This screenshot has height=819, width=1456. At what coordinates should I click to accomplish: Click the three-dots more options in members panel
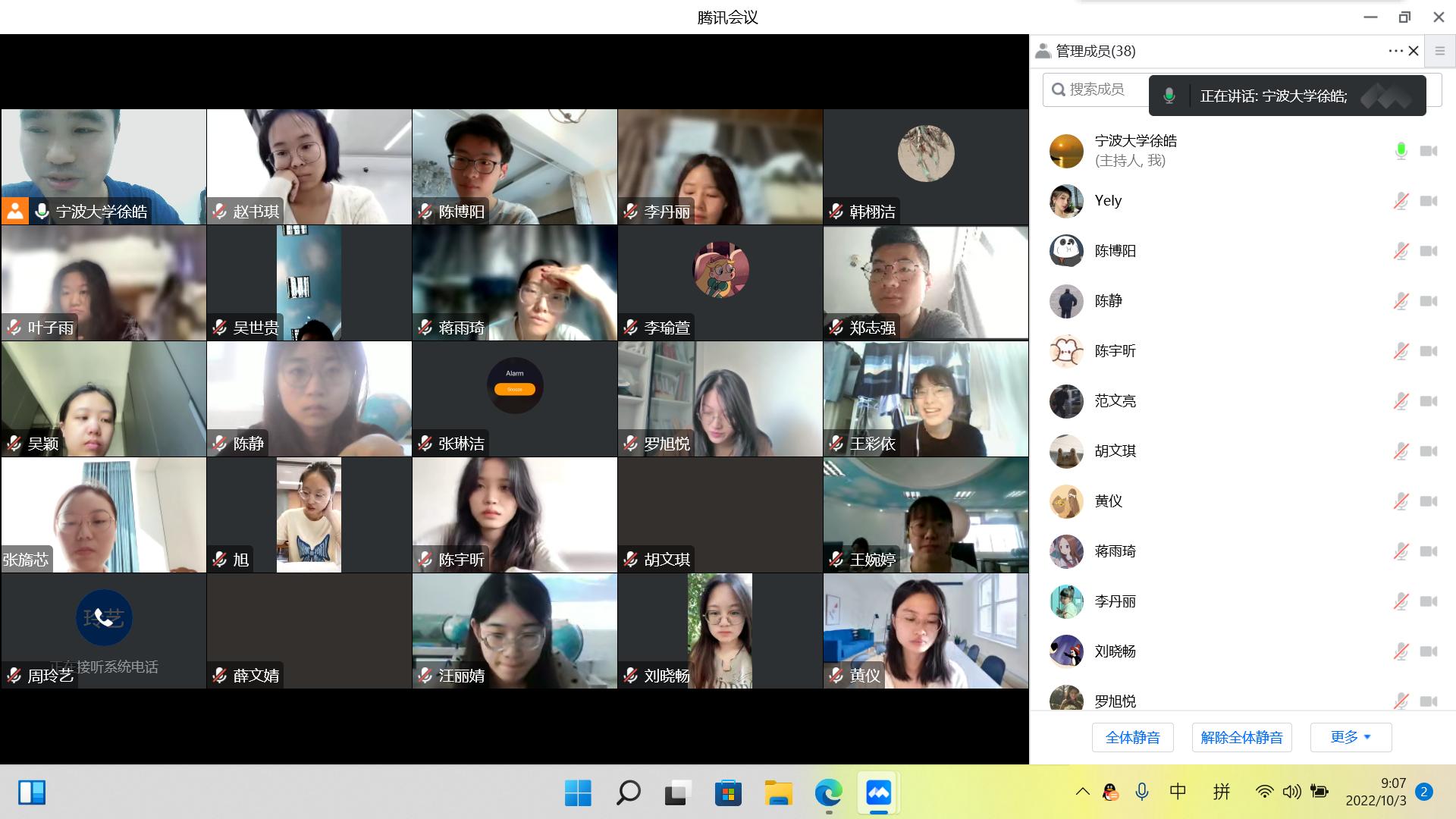pyautogui.click(x=1395, y=51)
